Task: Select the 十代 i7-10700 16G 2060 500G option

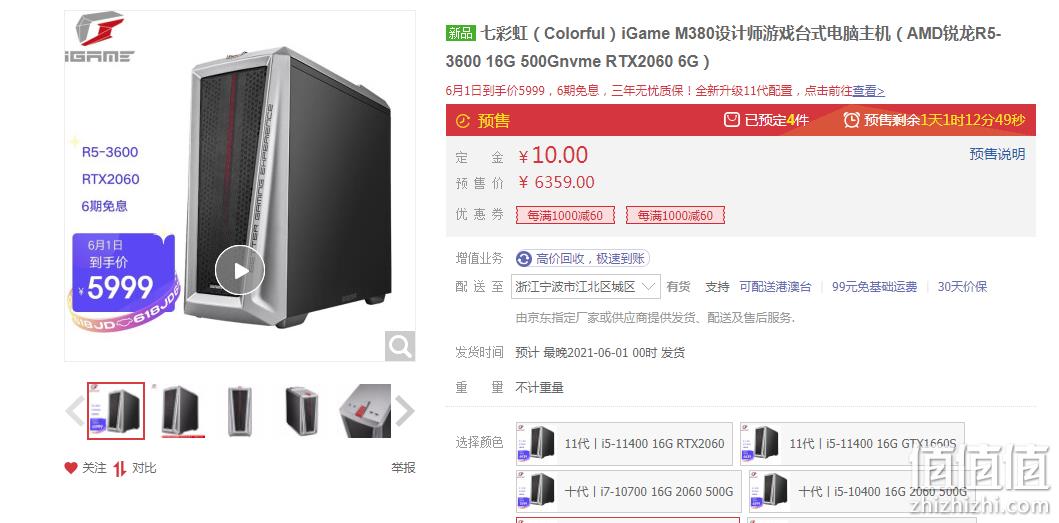Action: coord(628,491)
